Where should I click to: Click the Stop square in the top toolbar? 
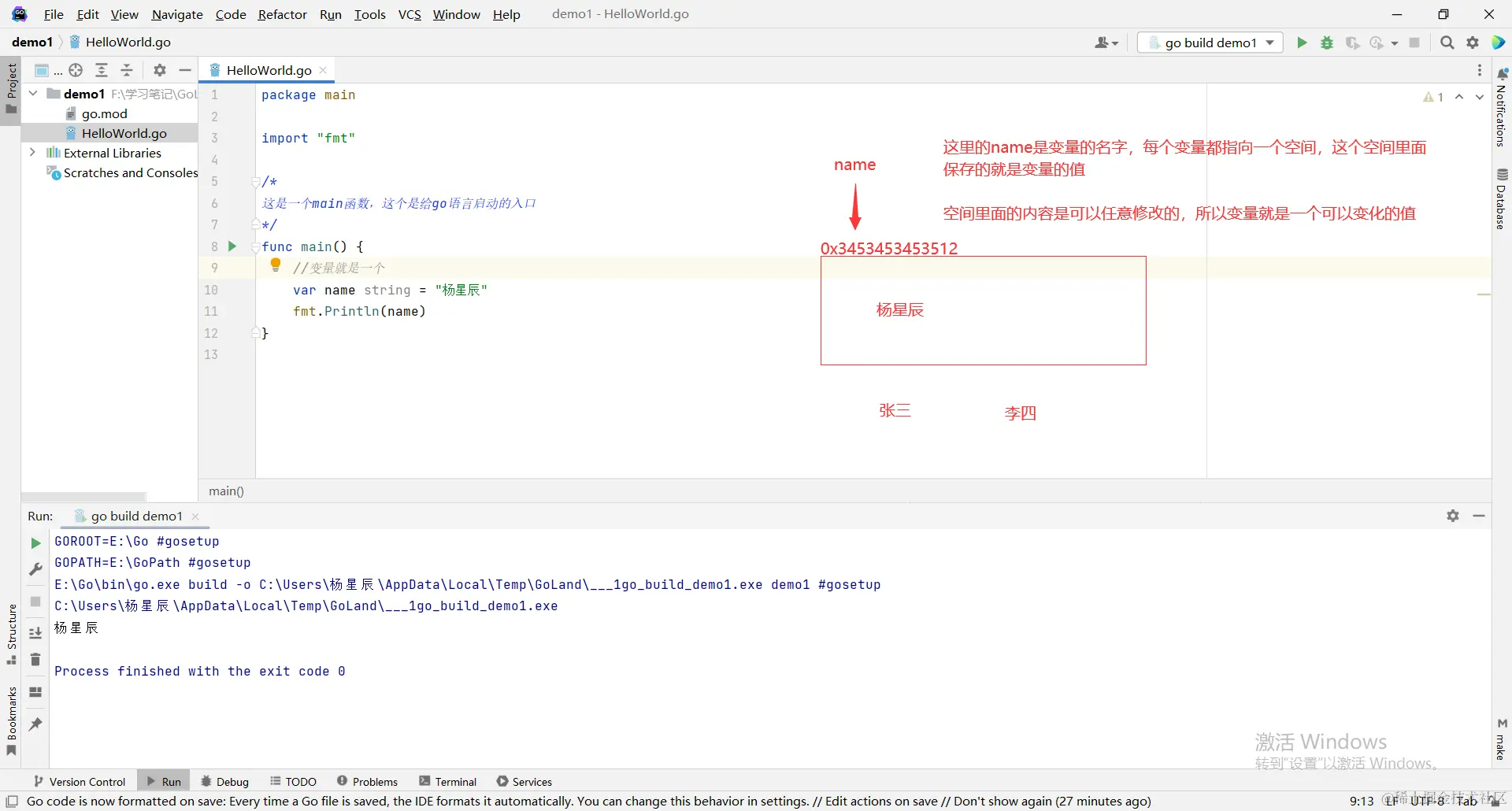tap(1414, 43)
